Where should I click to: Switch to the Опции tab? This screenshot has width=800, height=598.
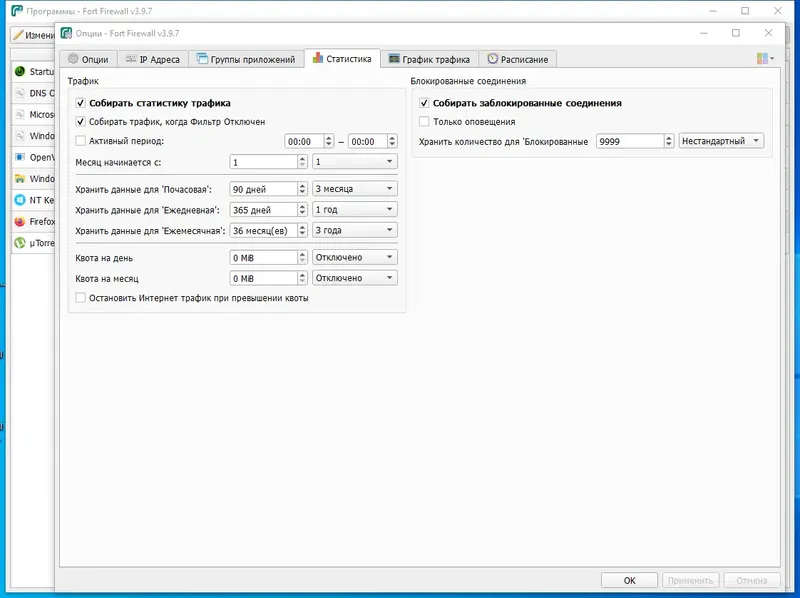point(88,59)
